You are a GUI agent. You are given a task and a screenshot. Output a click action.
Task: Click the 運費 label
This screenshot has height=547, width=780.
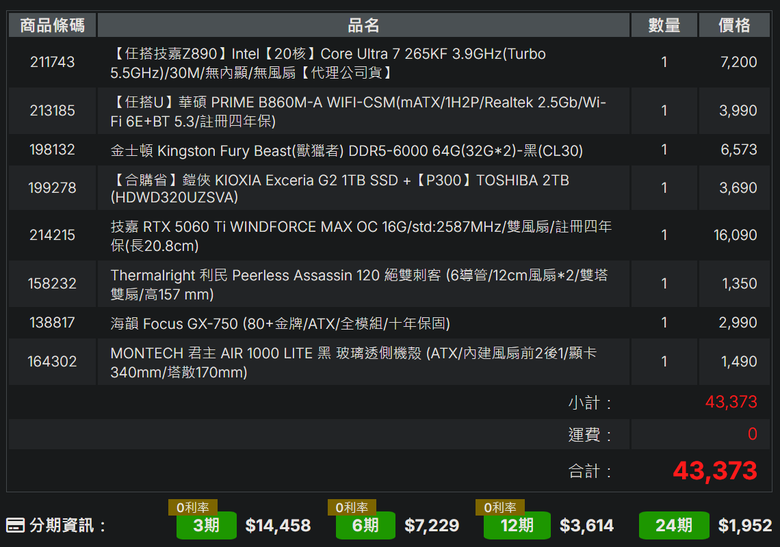tap(590, 435)
